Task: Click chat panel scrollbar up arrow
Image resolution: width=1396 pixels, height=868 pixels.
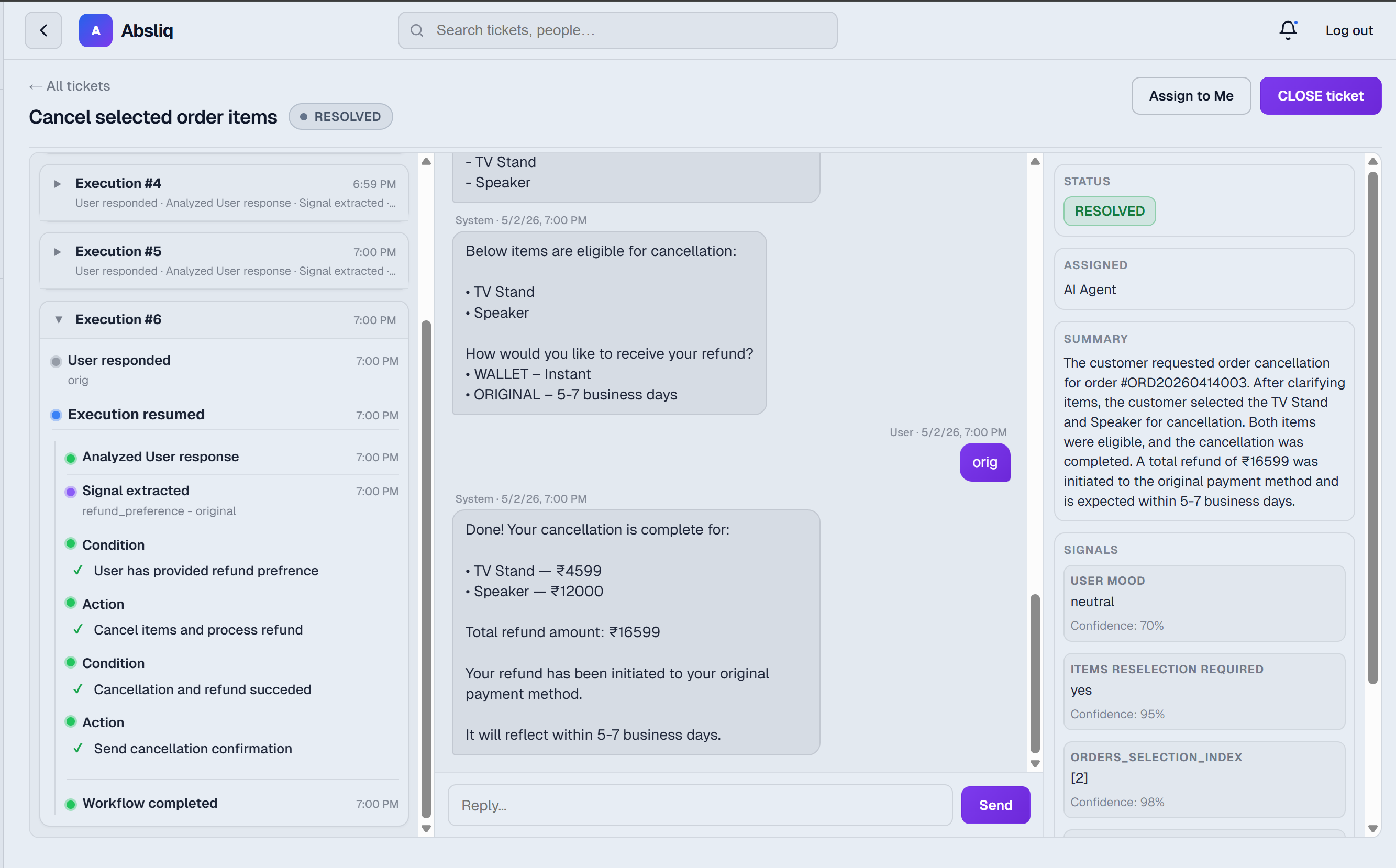Action: 1035,161
